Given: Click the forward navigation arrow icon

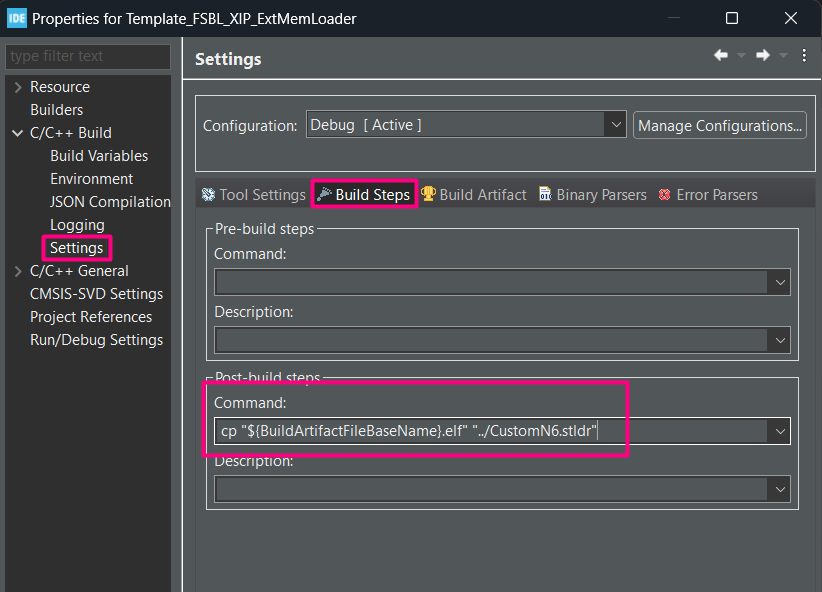Looking at the screenshot, I should point(763,56).
